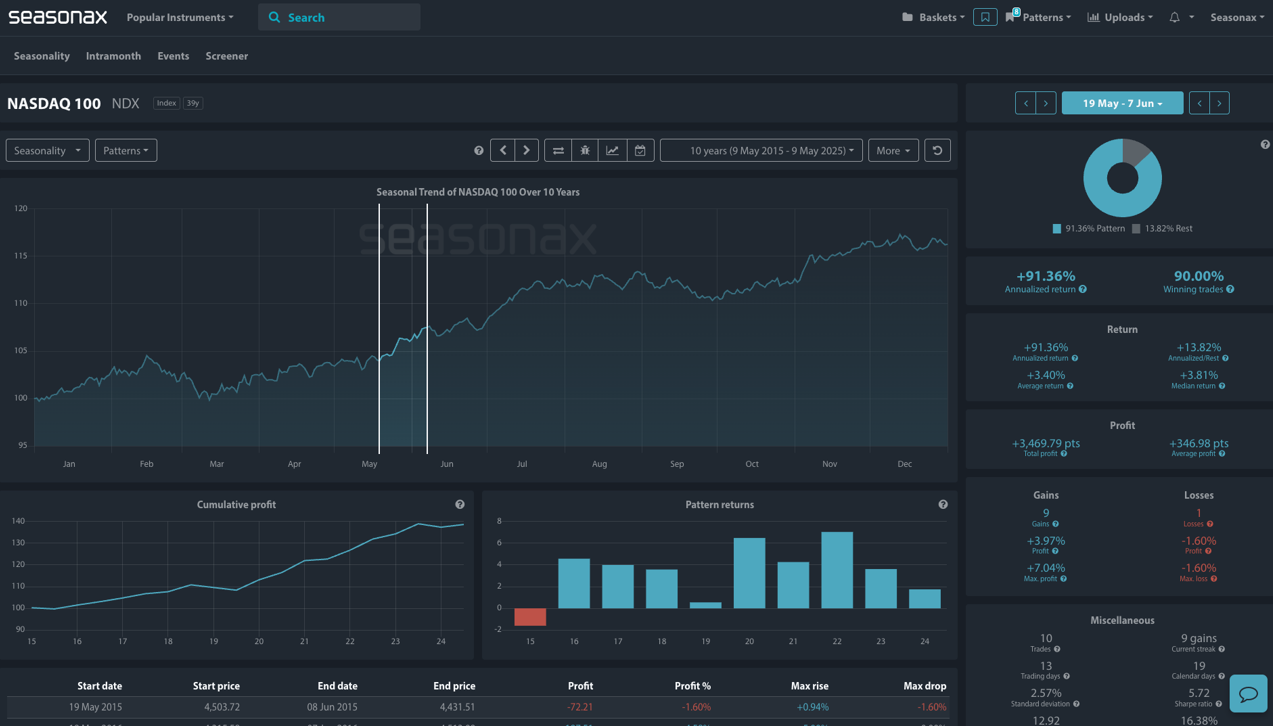The height and width of the screenshot is (727, 1273).
Task: Click help icon beside Standard deviation
Action: tap(1076, 704)
